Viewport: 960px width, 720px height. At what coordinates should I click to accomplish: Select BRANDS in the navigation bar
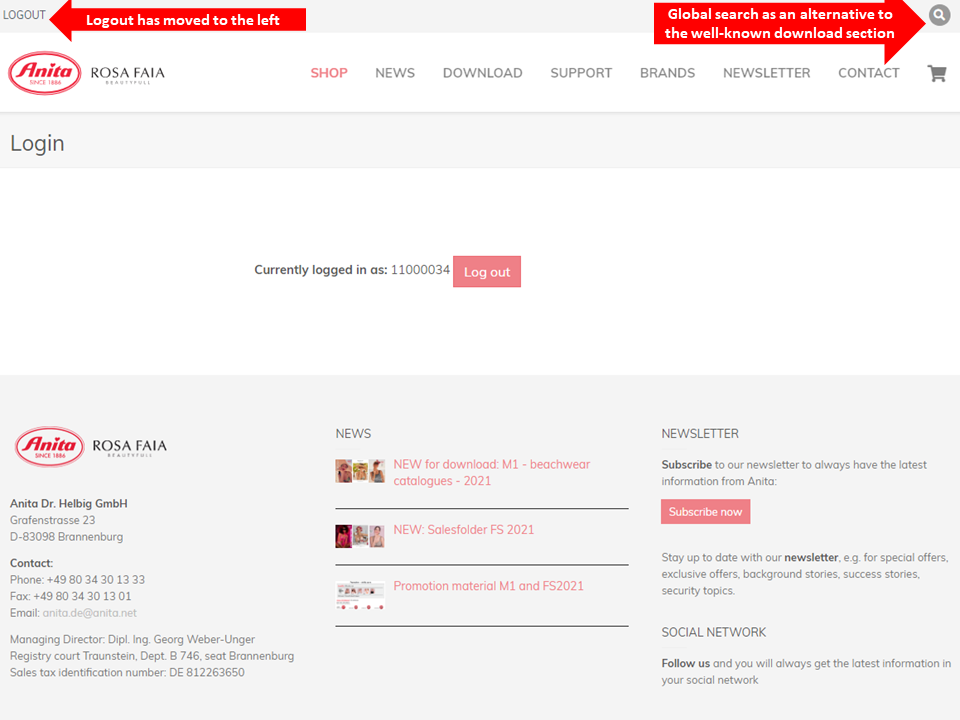[667, 73]
